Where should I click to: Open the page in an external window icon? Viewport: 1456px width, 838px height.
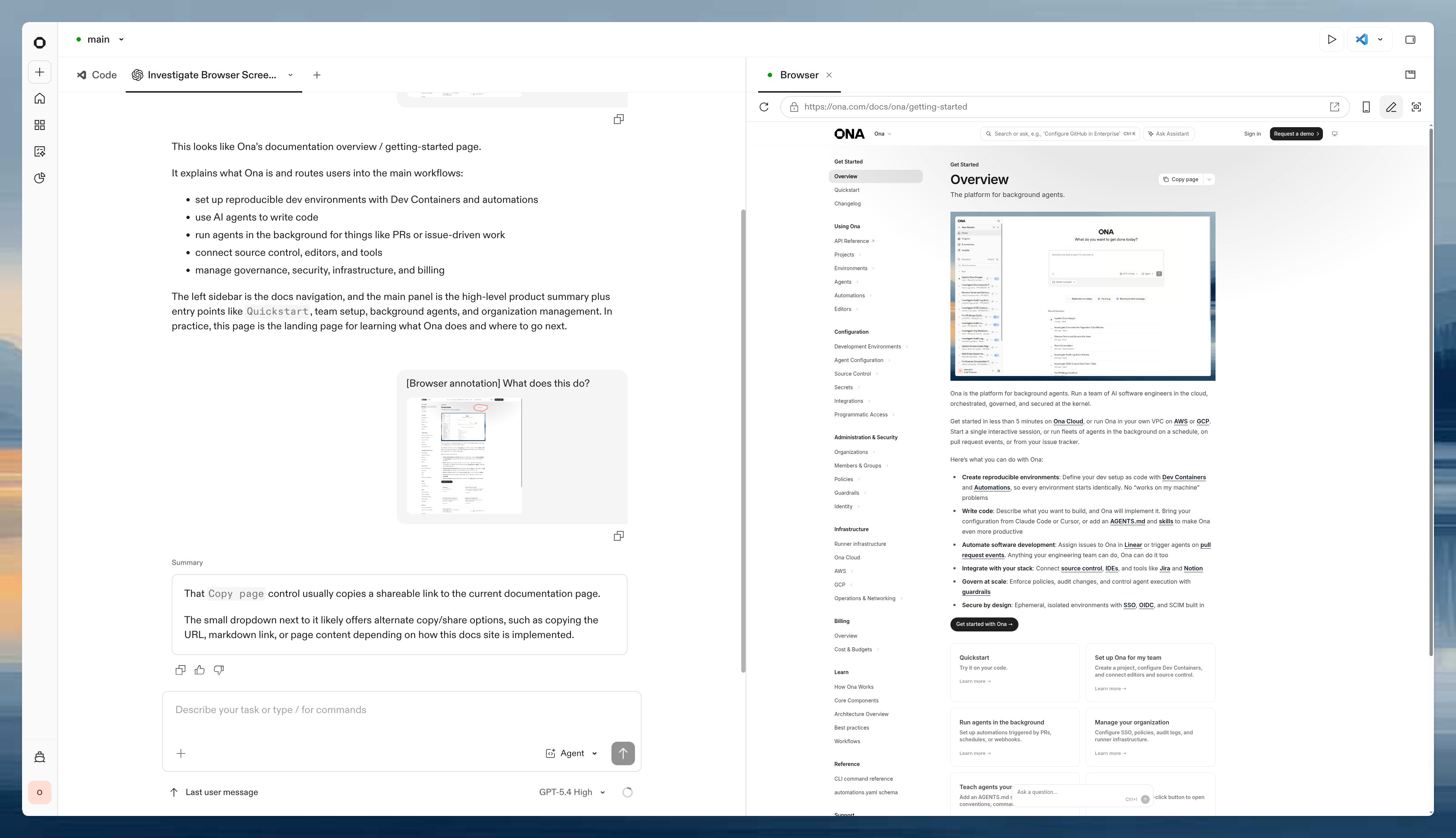click(1335, 107)
